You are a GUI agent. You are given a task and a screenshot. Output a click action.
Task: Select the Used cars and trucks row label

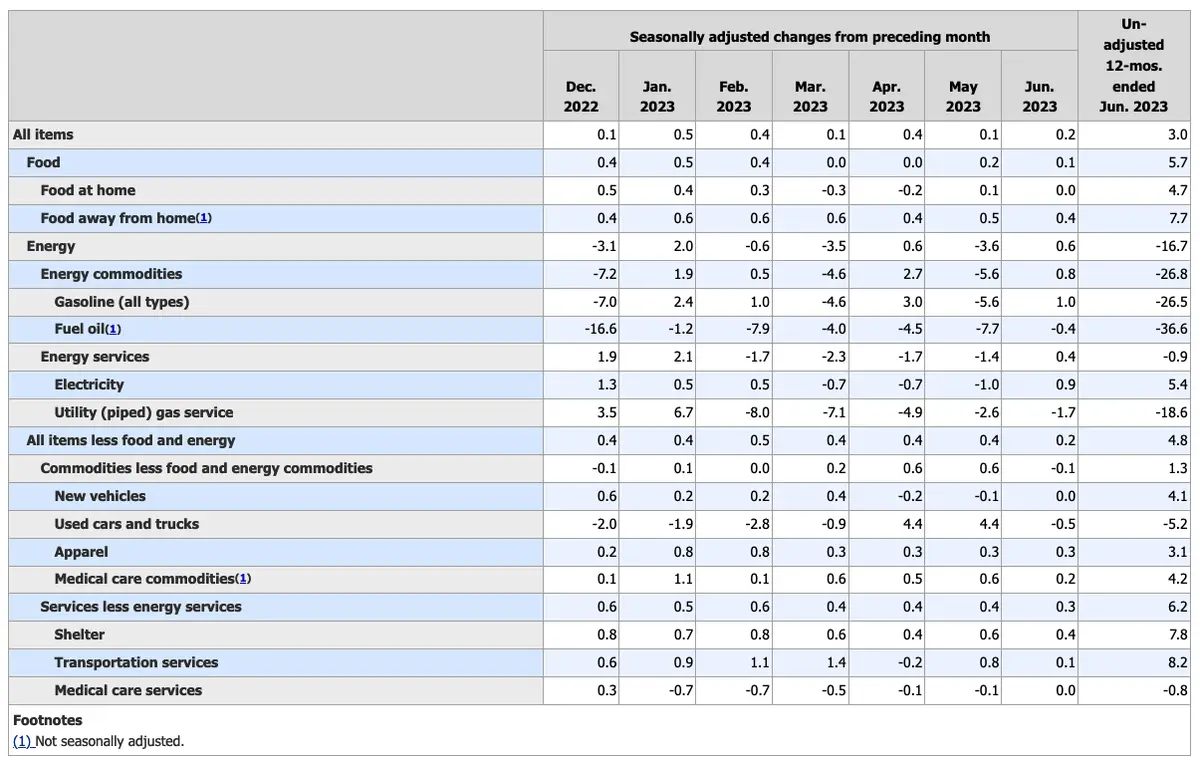click(127, 523)
